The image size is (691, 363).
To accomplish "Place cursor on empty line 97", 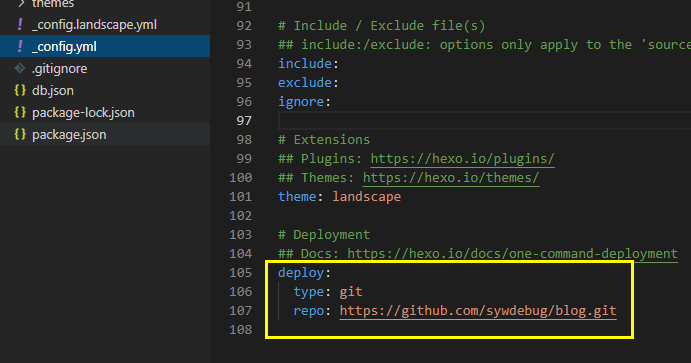I will point(484,121).
